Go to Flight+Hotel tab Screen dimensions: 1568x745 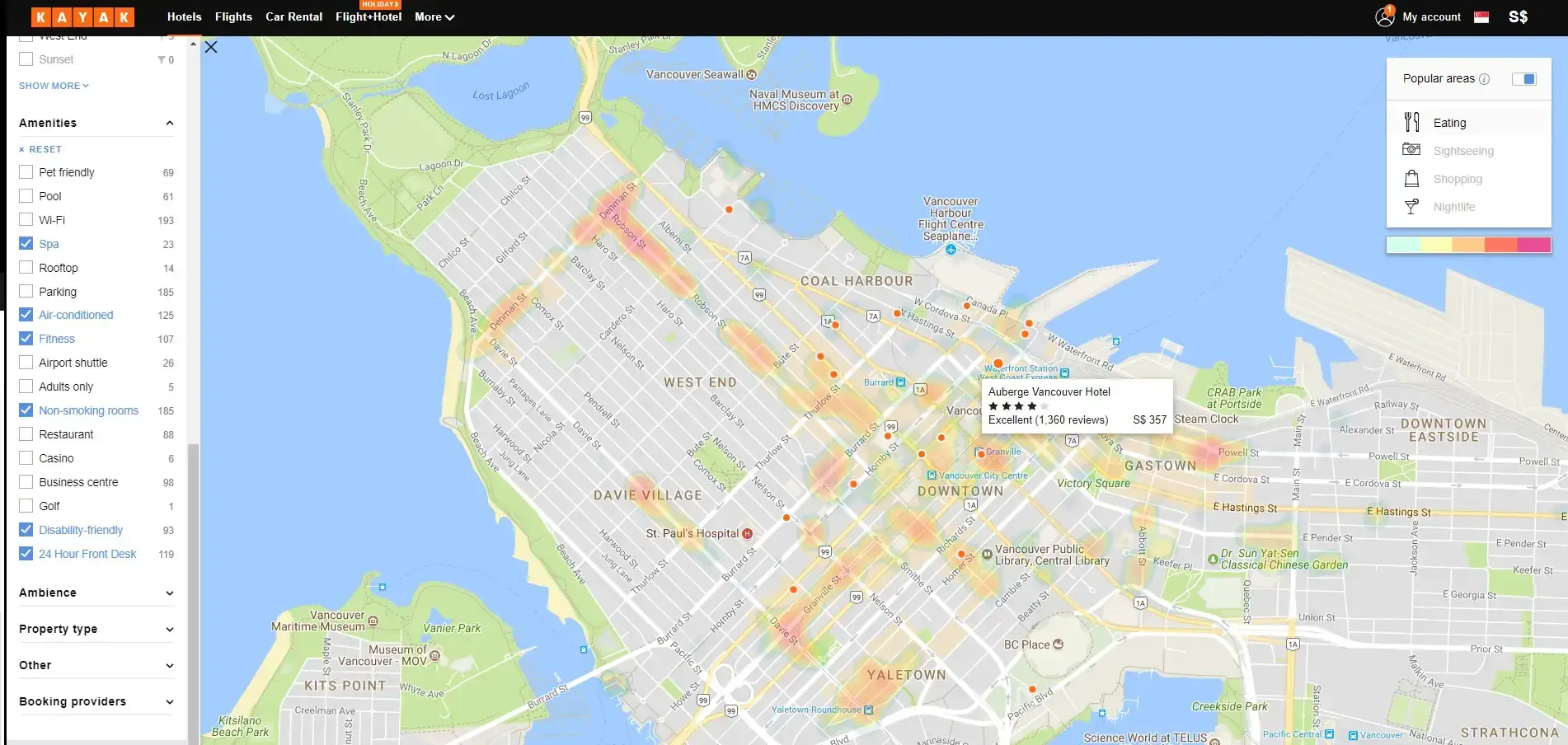click(369, 16)
